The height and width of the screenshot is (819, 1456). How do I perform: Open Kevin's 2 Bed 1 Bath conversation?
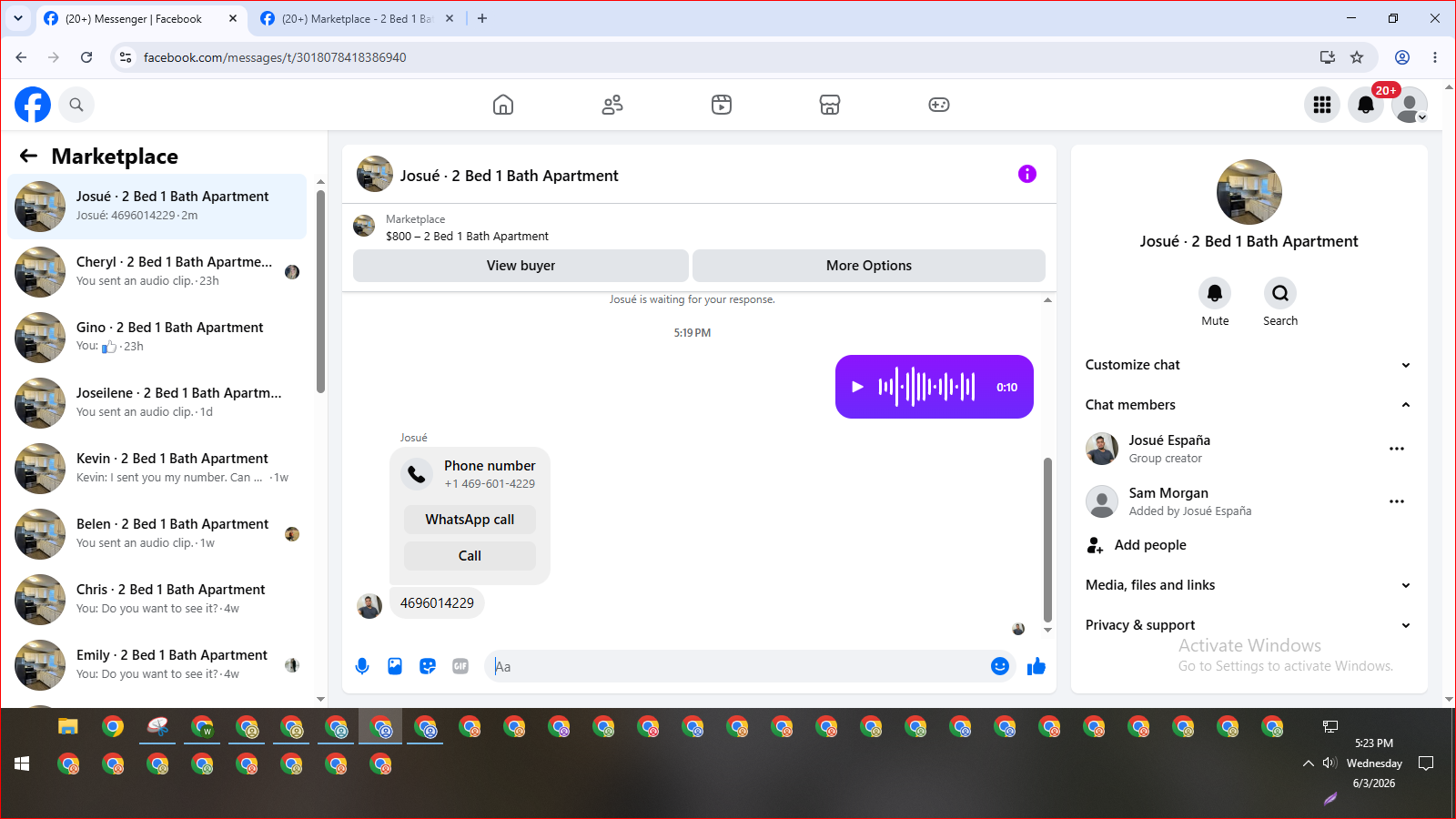(x=157, y=469)
